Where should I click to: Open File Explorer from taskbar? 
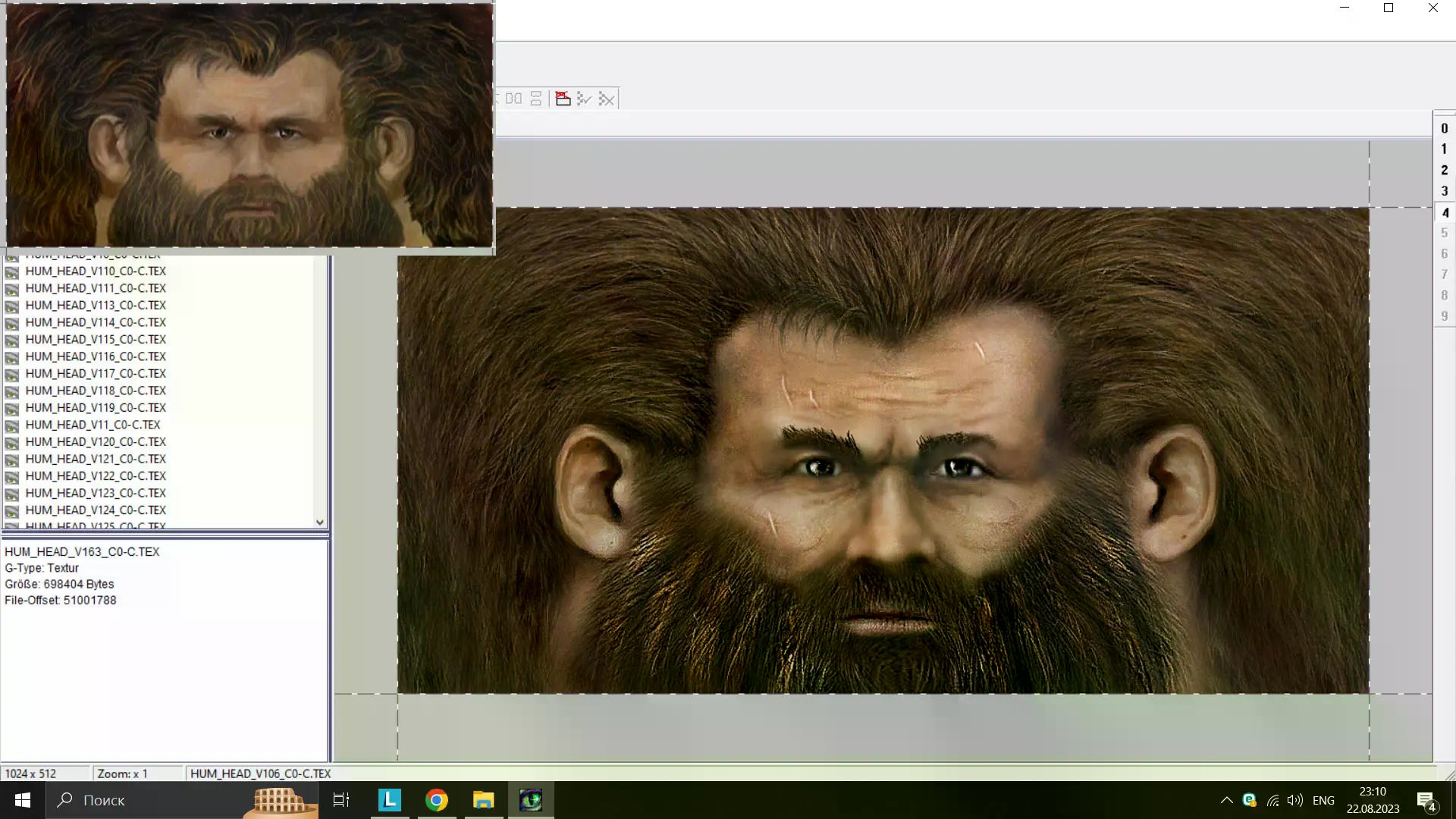point(483,800)
